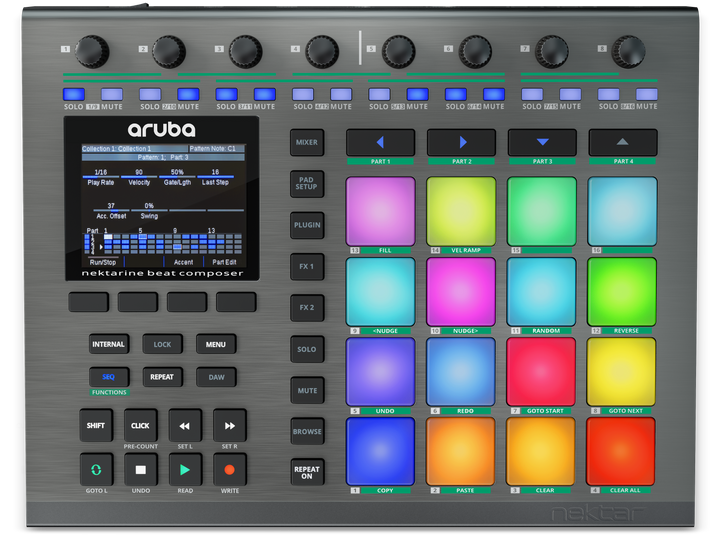The width and height of the screenshot is (720, 539).
Task: Open the BROWSE button
Action: coord(307,432)
